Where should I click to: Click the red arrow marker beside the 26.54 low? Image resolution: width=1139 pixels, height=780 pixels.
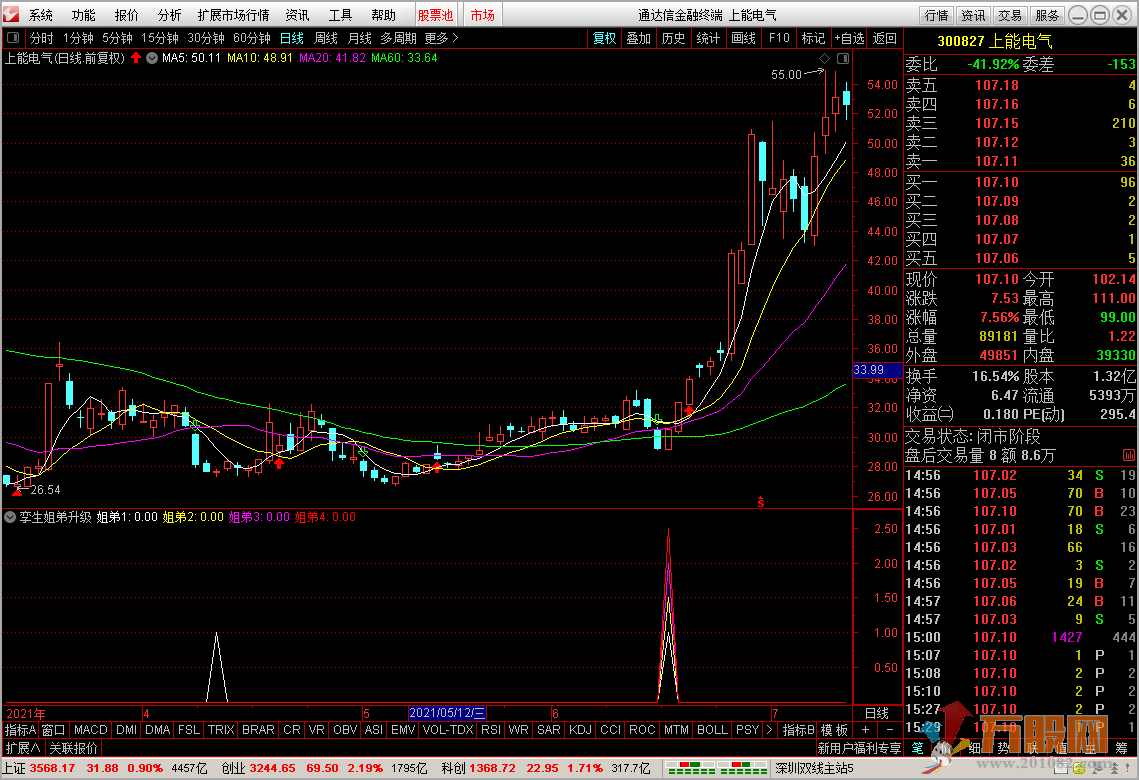point(17,492)
